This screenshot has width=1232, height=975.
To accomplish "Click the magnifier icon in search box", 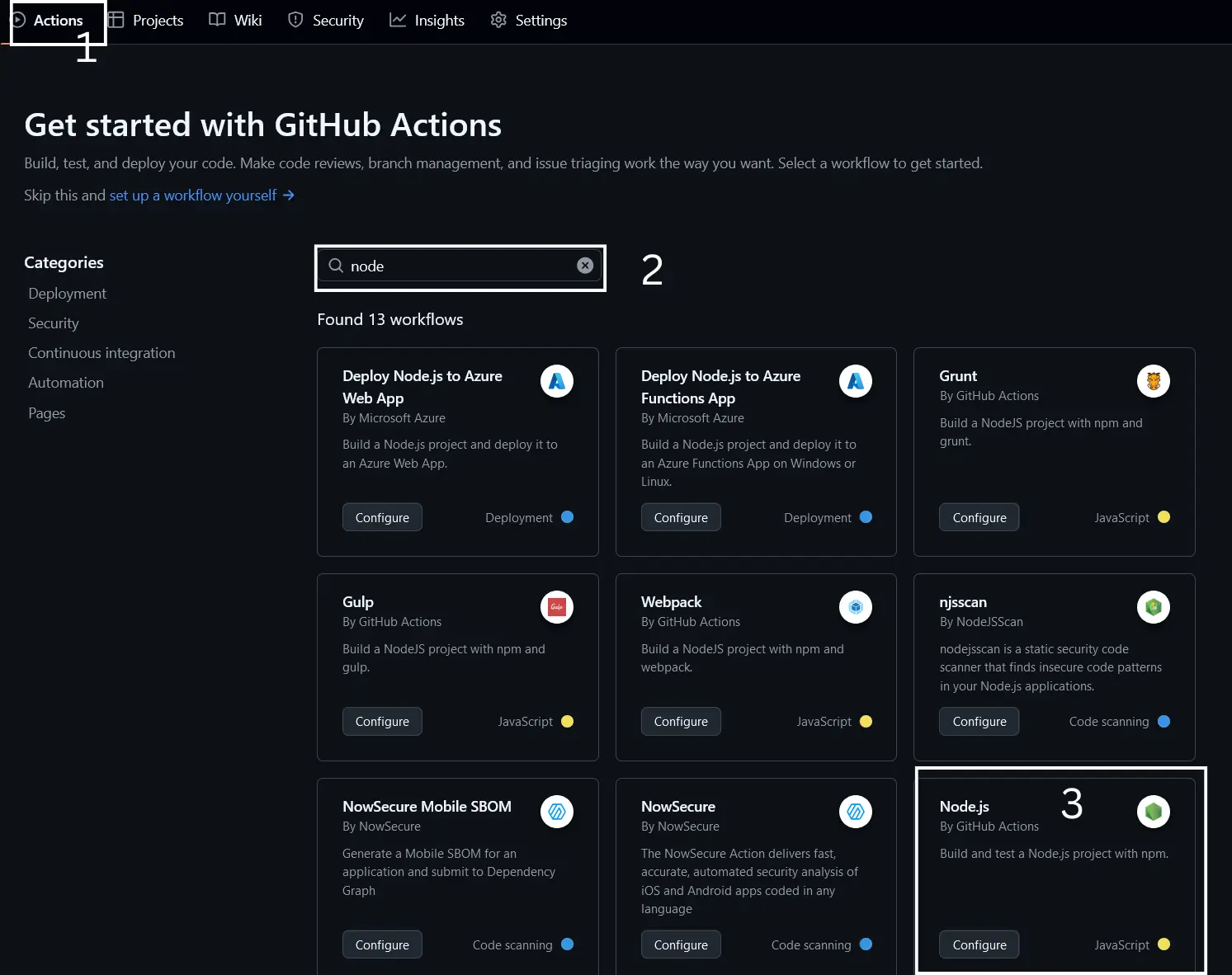I will click(x=336, y=266).
